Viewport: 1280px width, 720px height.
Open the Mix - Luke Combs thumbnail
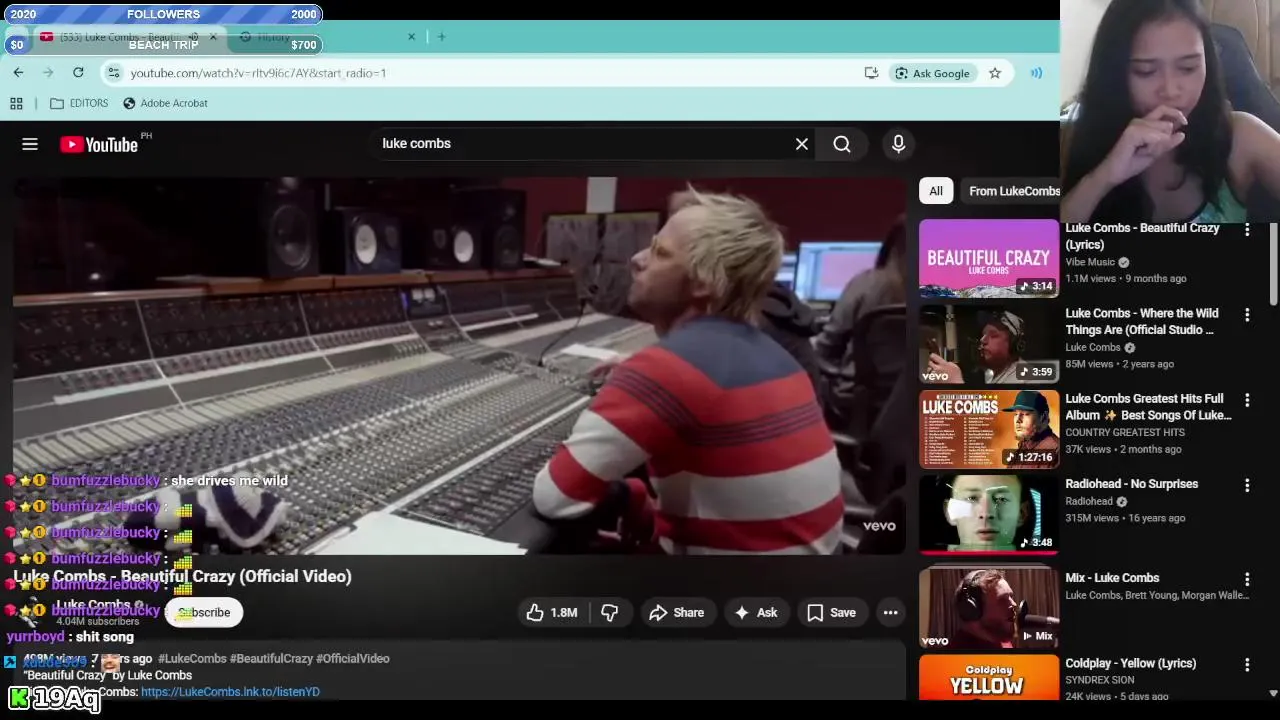click(x=989, y=608)
